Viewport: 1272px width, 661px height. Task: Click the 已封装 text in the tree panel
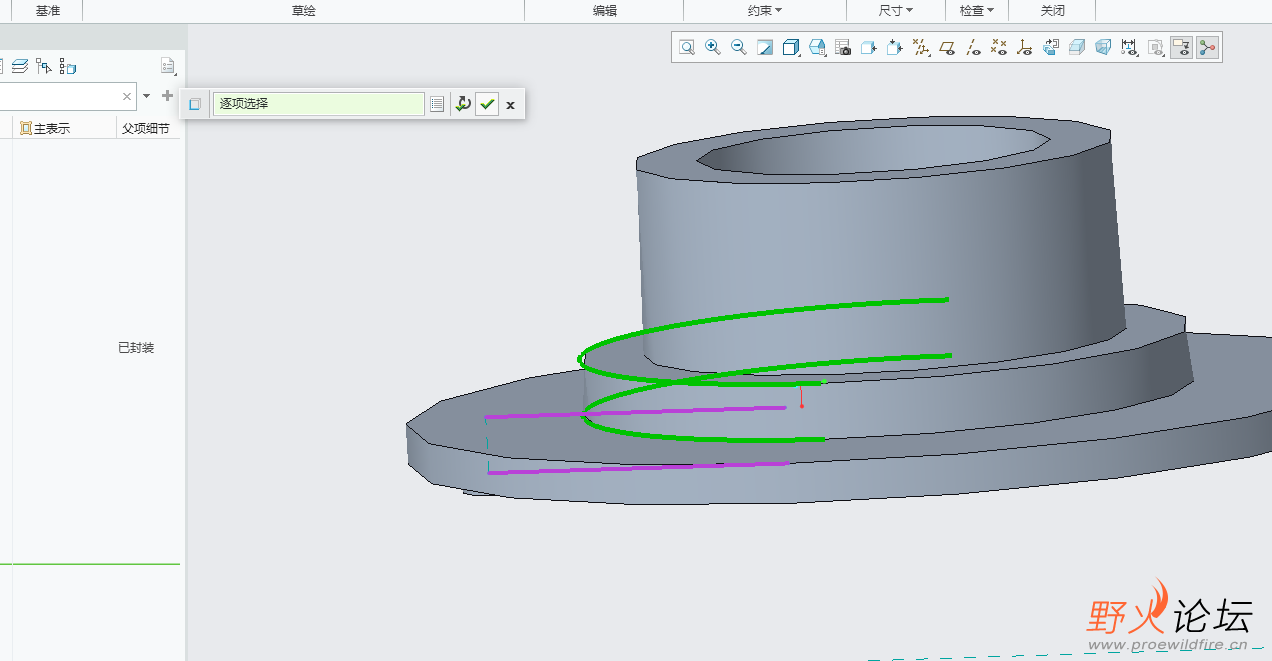point(136,348)
